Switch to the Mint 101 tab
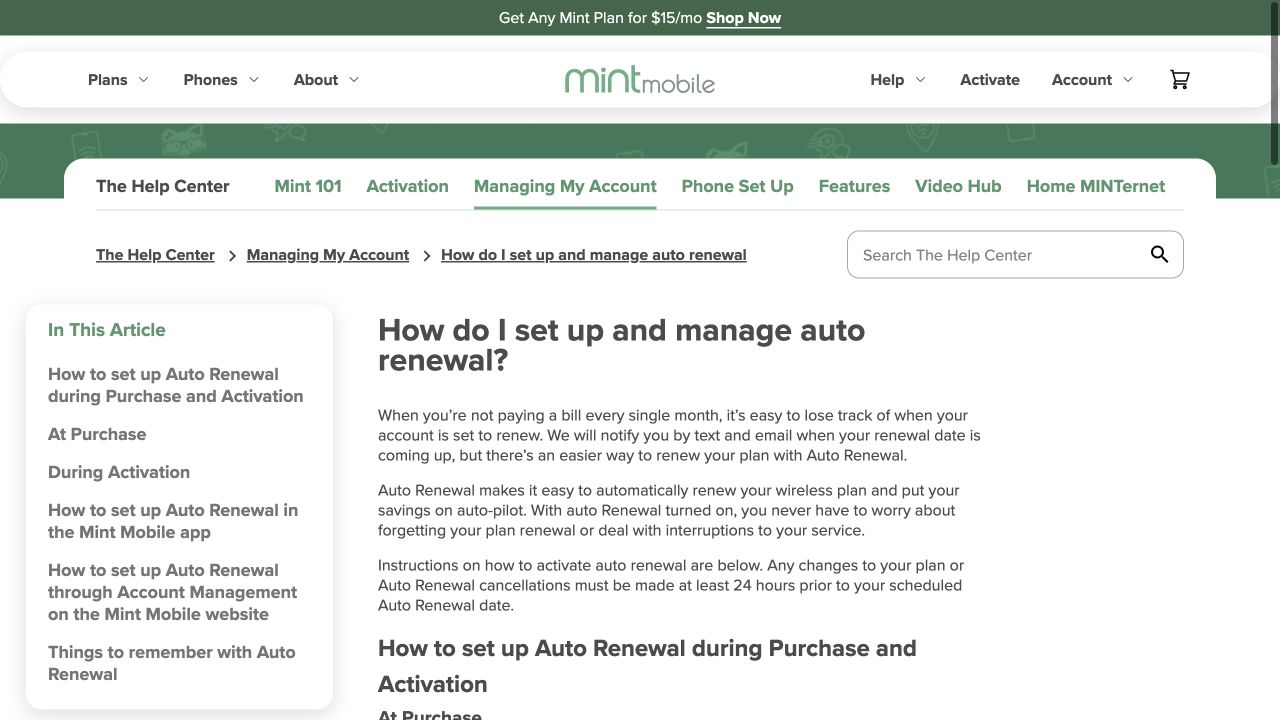Image resolution: width=1280 pixels, height=720 pixels. (308, 186)
